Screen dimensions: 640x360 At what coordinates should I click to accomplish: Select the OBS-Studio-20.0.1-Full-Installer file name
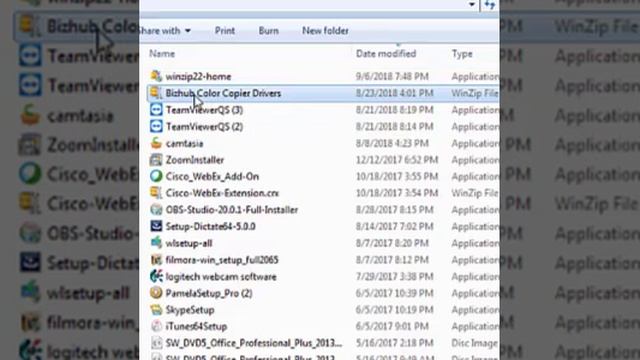(x=232, y=210)
